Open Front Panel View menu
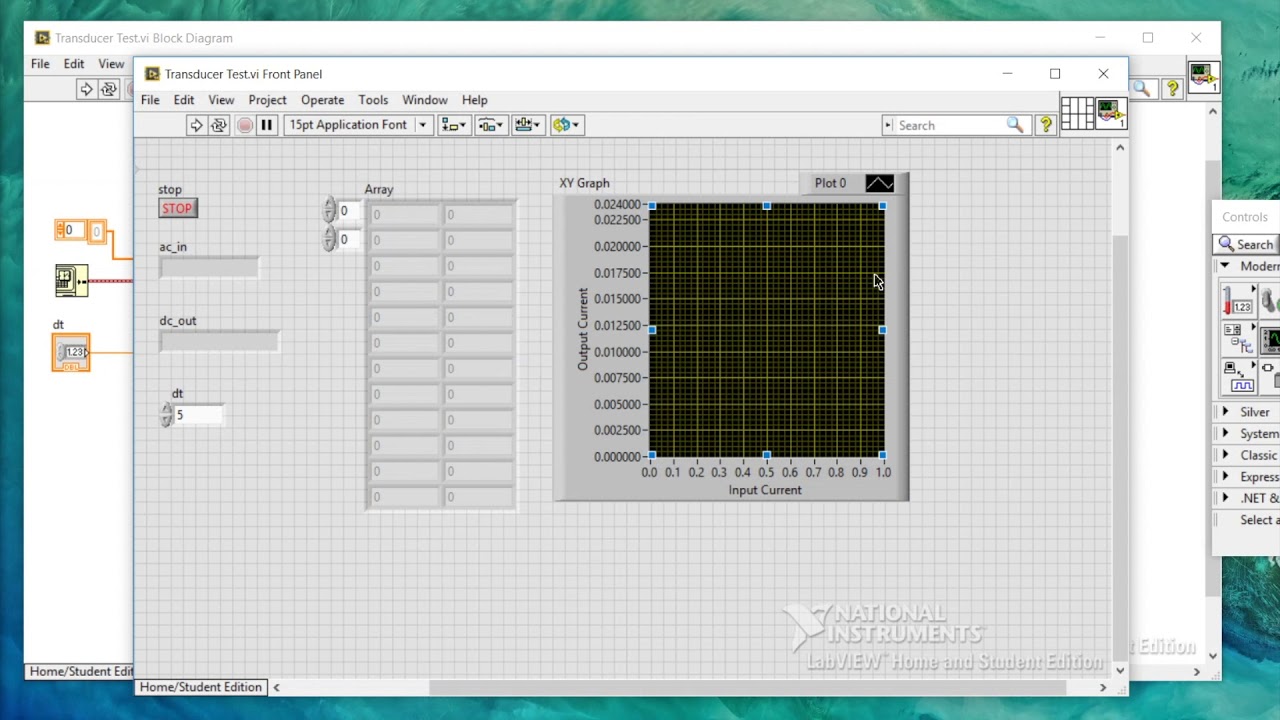This screenshot has width=1280, height=720. (221, 100)
